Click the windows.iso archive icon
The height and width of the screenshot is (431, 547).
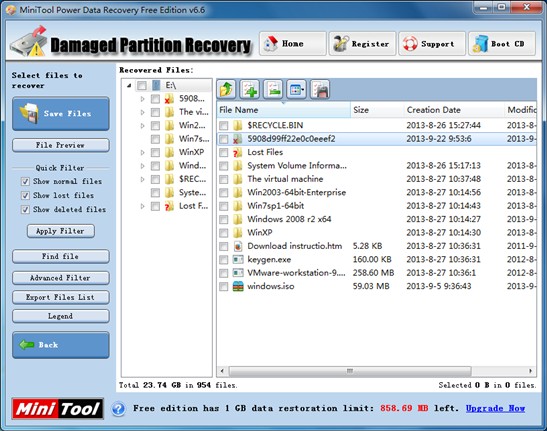[238, 286]
